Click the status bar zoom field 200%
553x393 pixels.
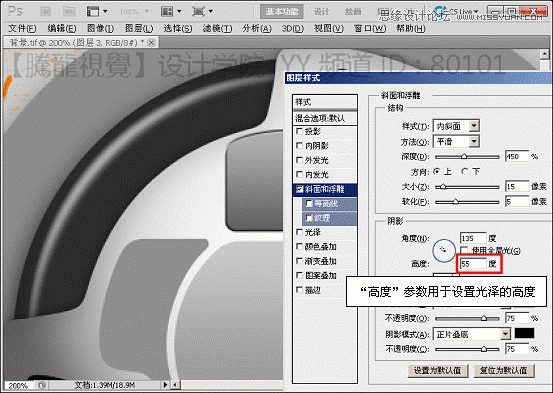click(18, 385)
